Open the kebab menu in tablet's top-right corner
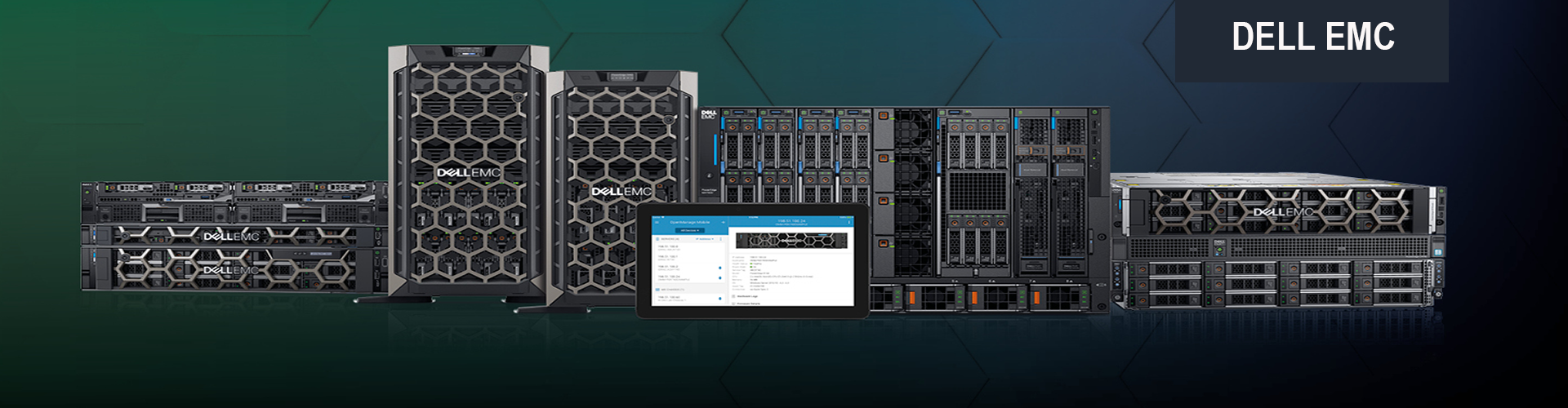 coord(849,222)
